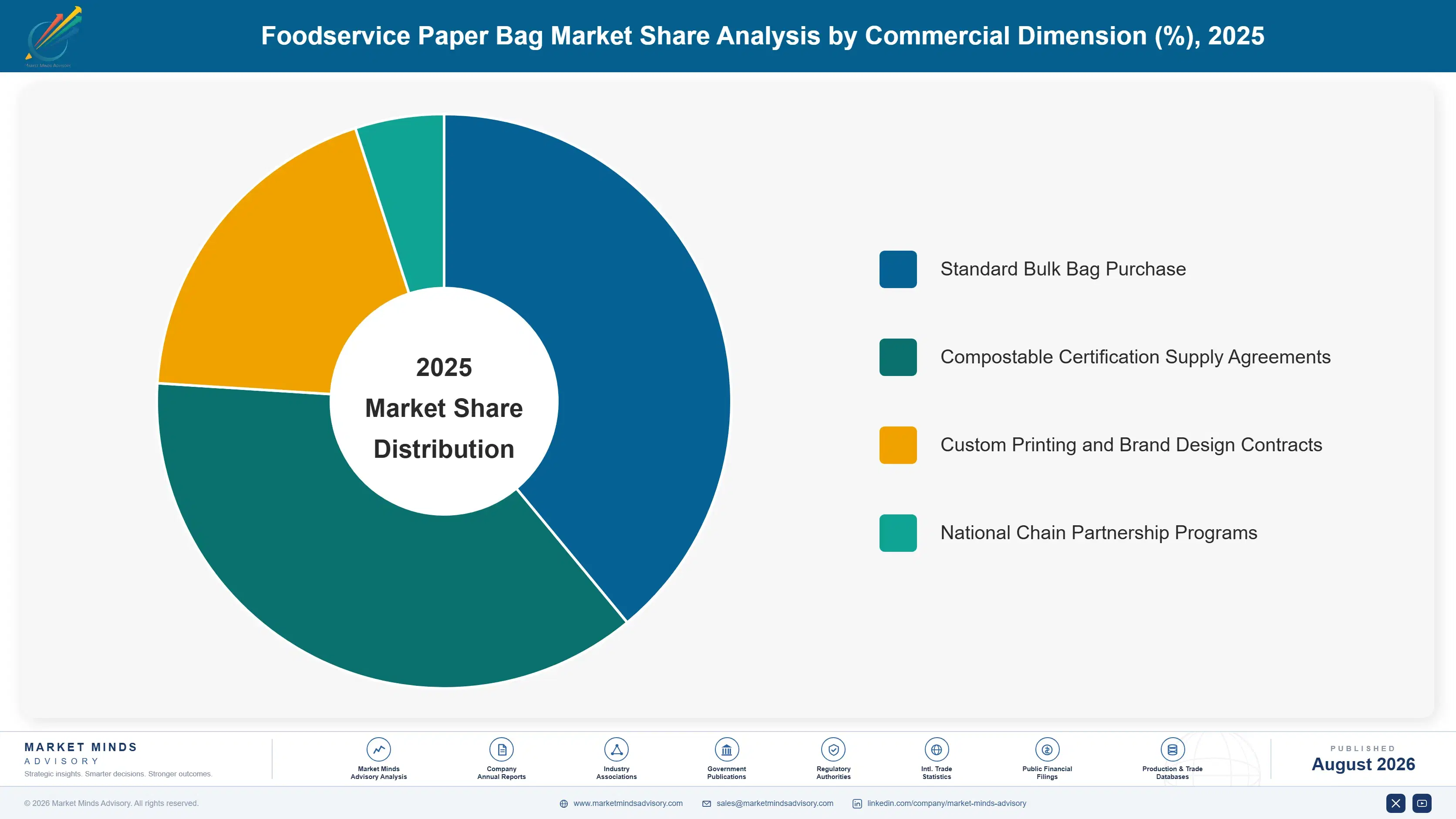Screen dimensions: 1456x819
Task: Click the Custom Printing orange legend swatch
Action: click(897, 445)
